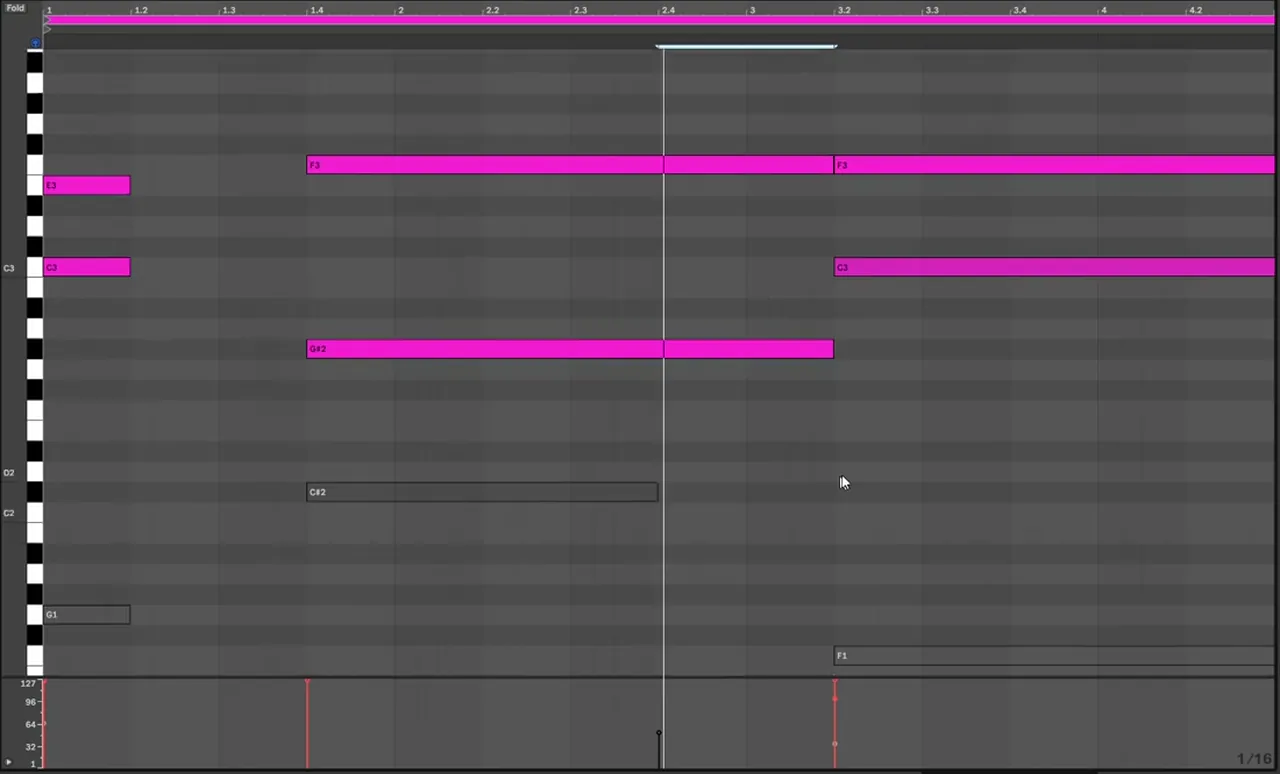Select the G#2 note
The height and width of the screenshot is (774, 1280).
(570, 349)
